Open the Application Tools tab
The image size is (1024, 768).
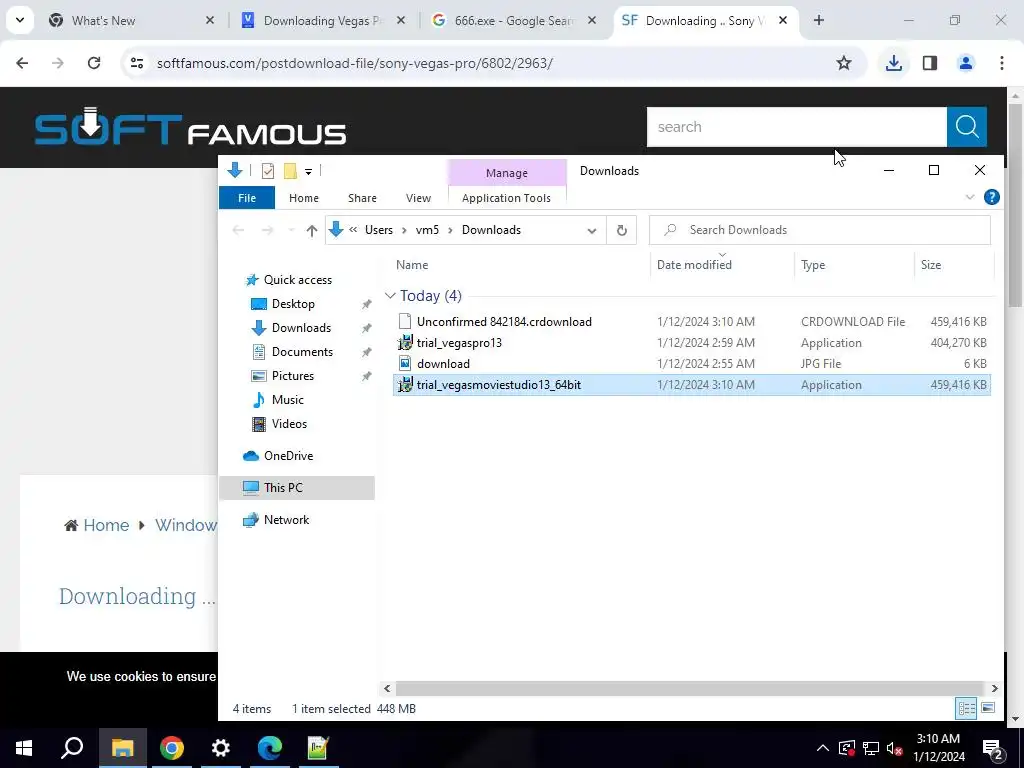[506, 198]
